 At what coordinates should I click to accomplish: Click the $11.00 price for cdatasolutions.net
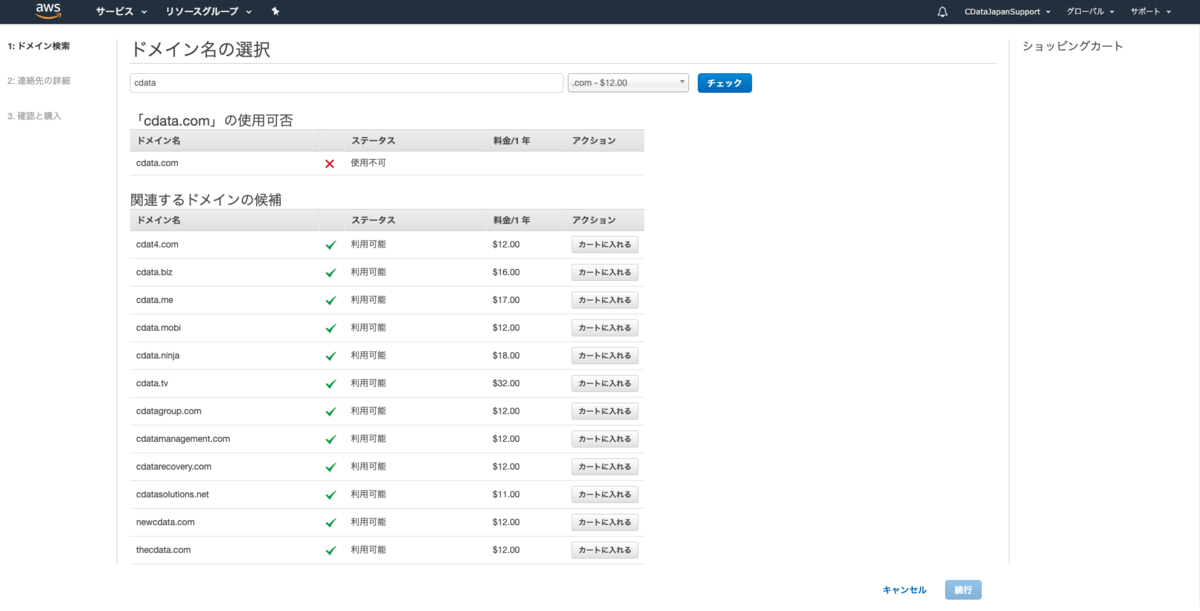pos(506,494)
